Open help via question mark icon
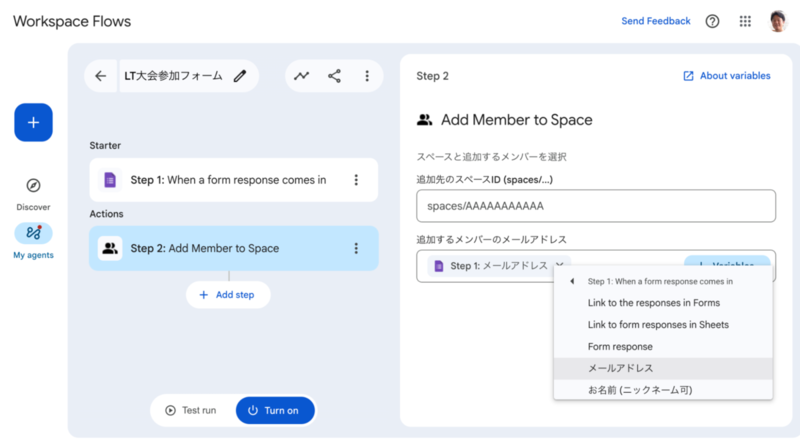This screenshot has width=800, height=442. (712, 21)
